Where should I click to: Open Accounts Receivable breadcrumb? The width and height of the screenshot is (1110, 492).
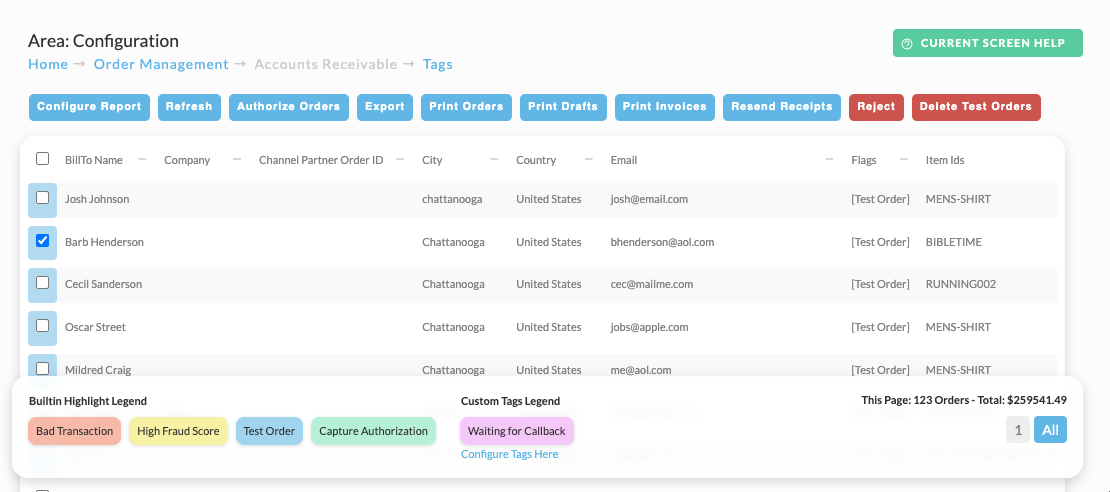326,64
